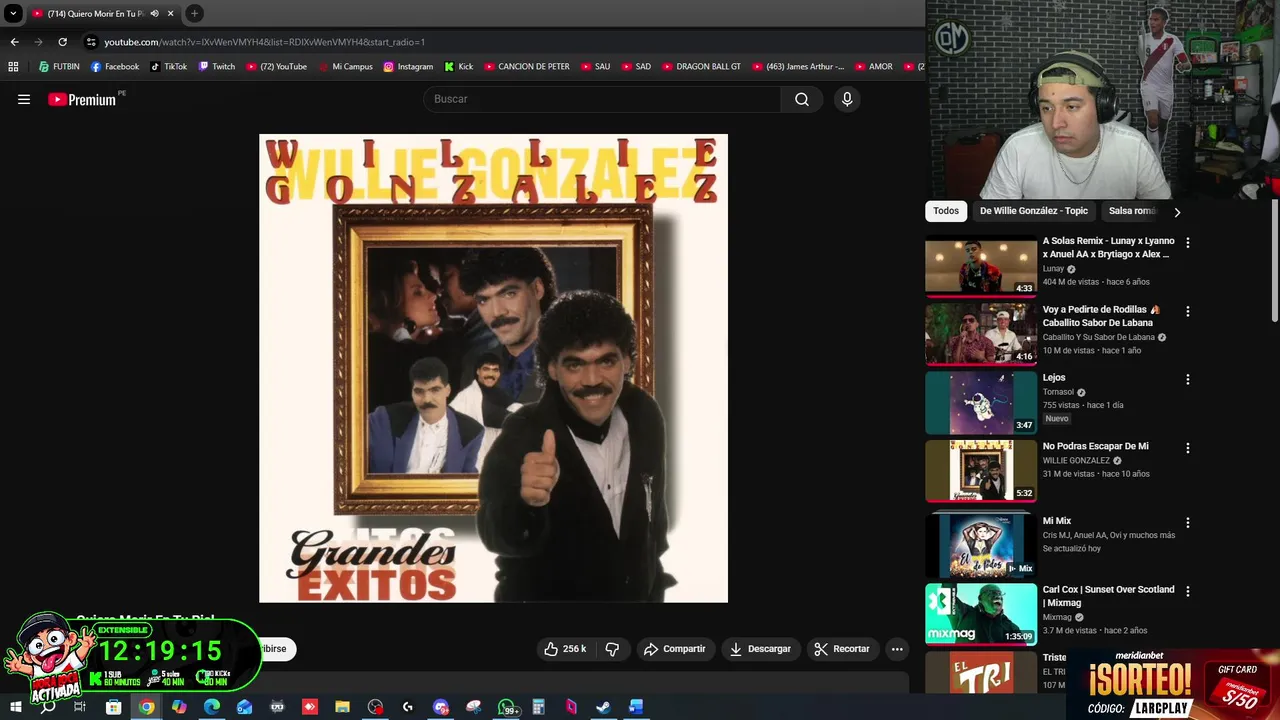Open A Solas Remix video thumbnail
Screen dimensions: 1280x720
pos(981,266)
